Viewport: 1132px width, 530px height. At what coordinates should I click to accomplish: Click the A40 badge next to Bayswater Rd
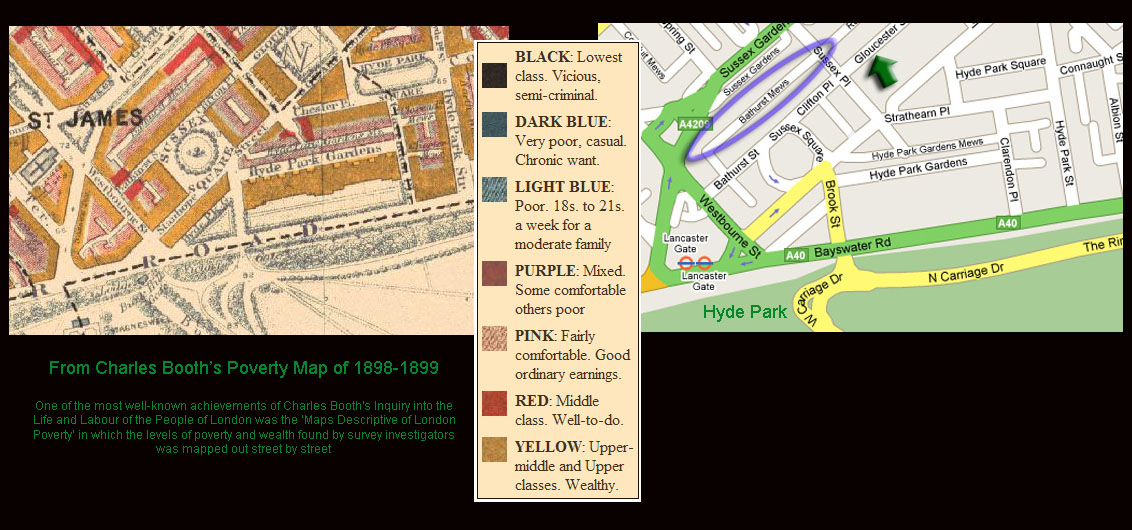click(796, 255)
